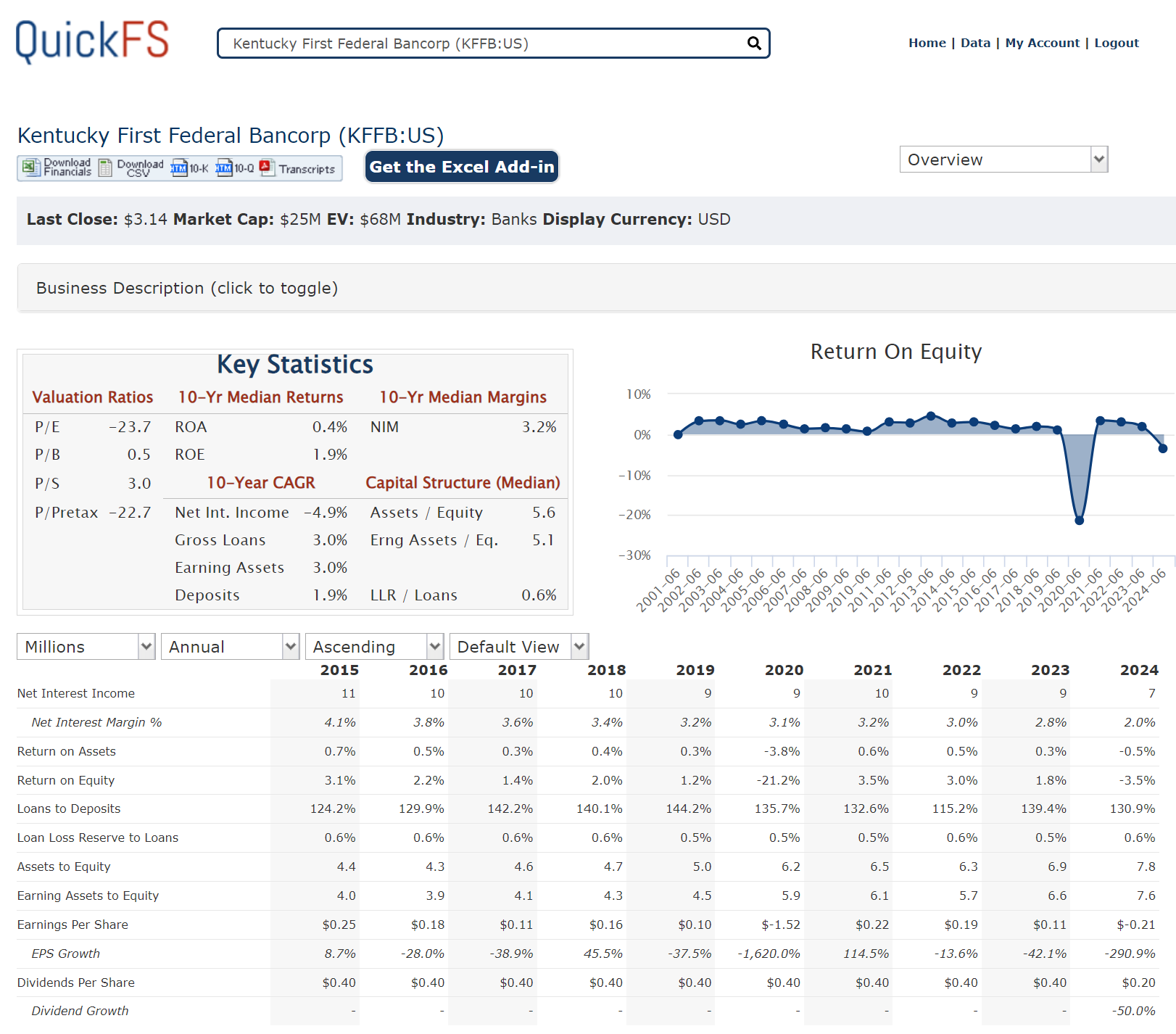This screenshot has height=1034, width=1176.
Task: Open the 10-K filing icon
Action: 189,168
